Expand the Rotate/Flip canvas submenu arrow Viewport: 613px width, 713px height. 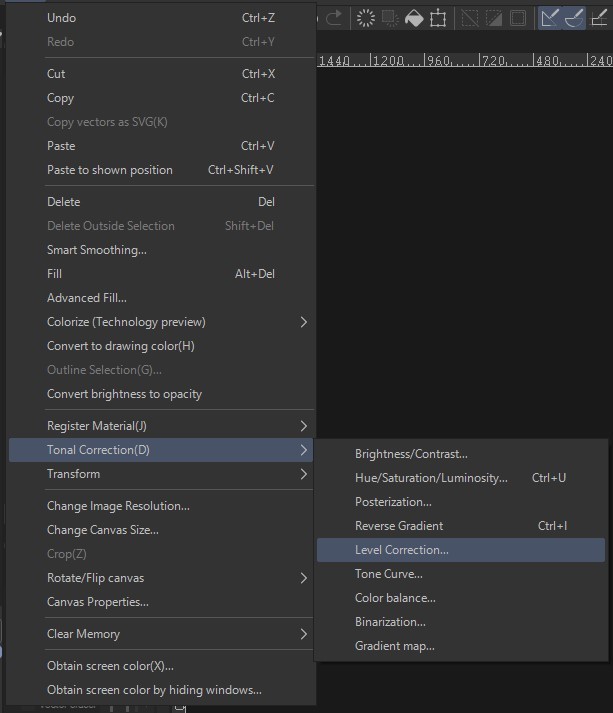[304, 578]
